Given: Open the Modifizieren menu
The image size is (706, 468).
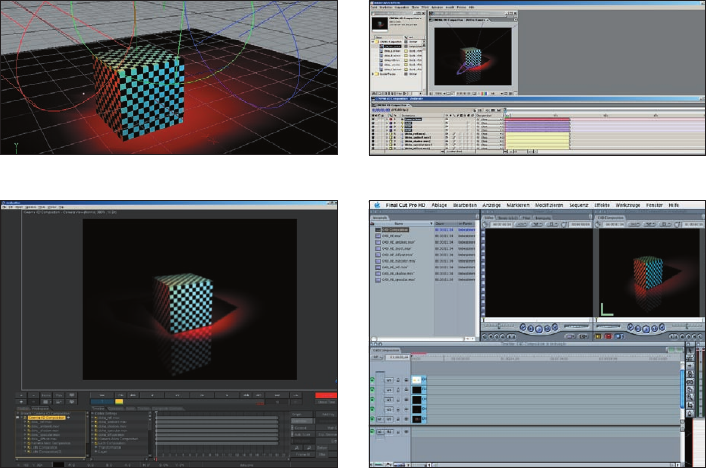Looking at the screenshot, I should click(x=549, y=205).
